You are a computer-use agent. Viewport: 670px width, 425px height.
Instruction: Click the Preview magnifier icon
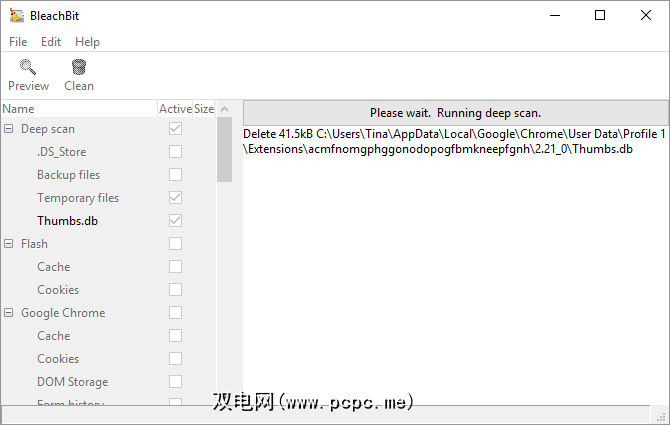click(28, 68)
